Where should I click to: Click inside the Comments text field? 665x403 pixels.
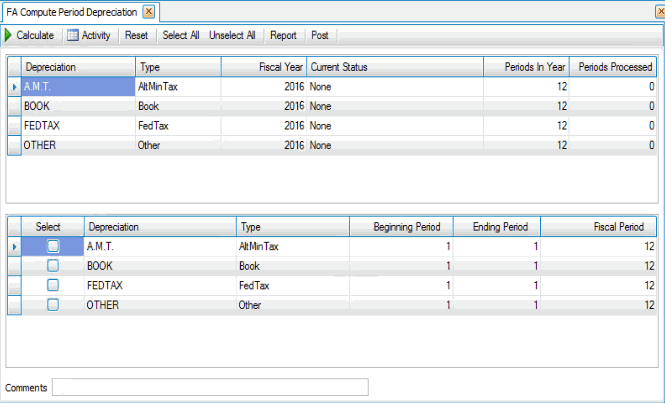point(210,387)
